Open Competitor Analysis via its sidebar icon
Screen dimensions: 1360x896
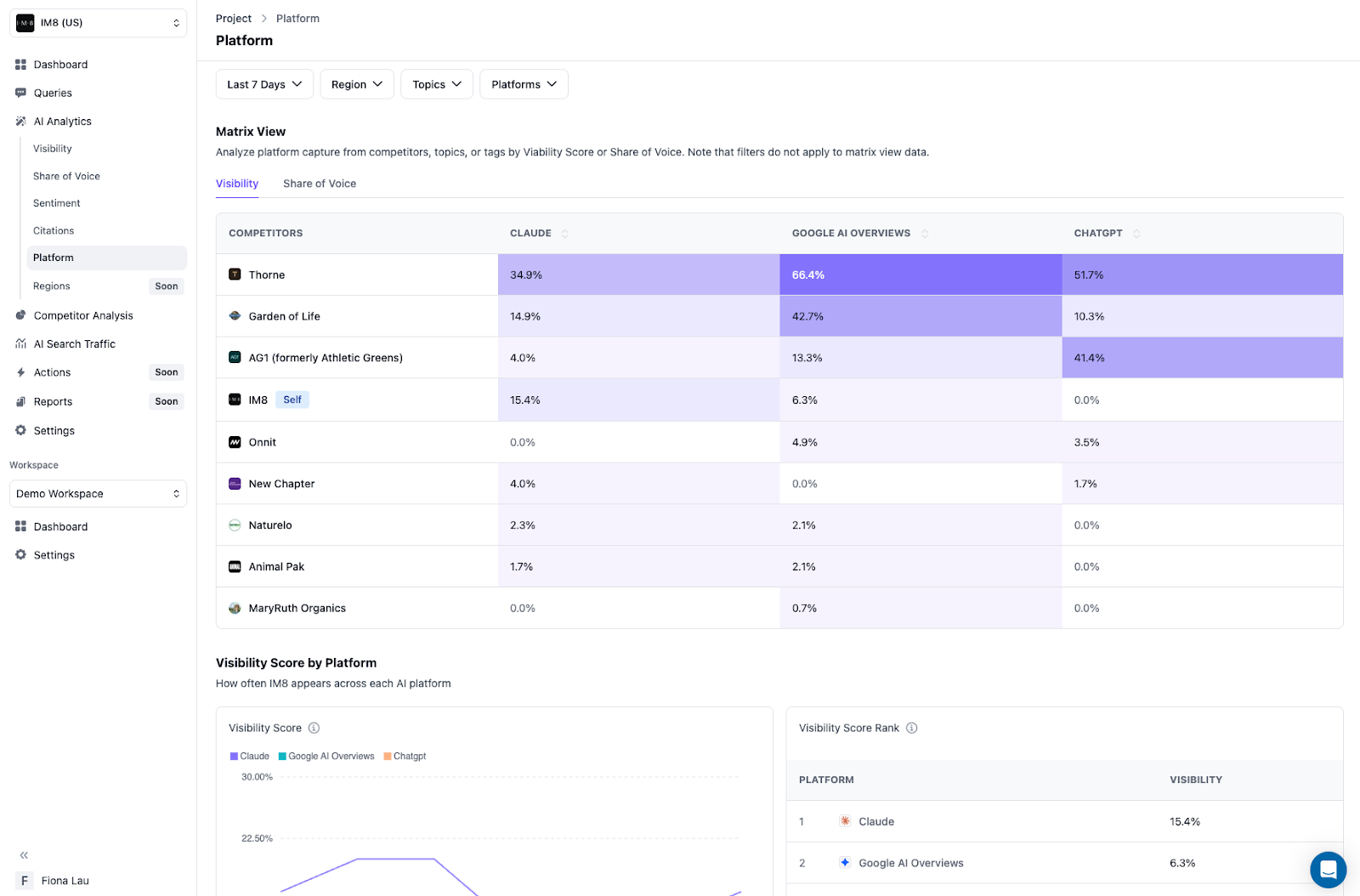tap(20, 315)
